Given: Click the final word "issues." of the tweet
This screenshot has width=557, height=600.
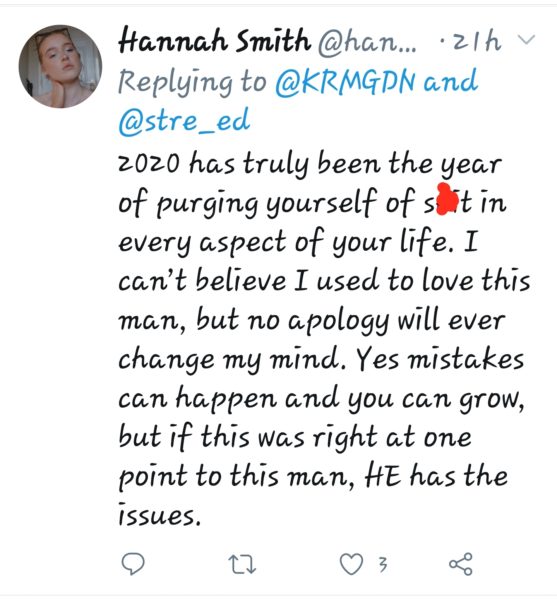Looking at the screenshot, I should 160,515.
